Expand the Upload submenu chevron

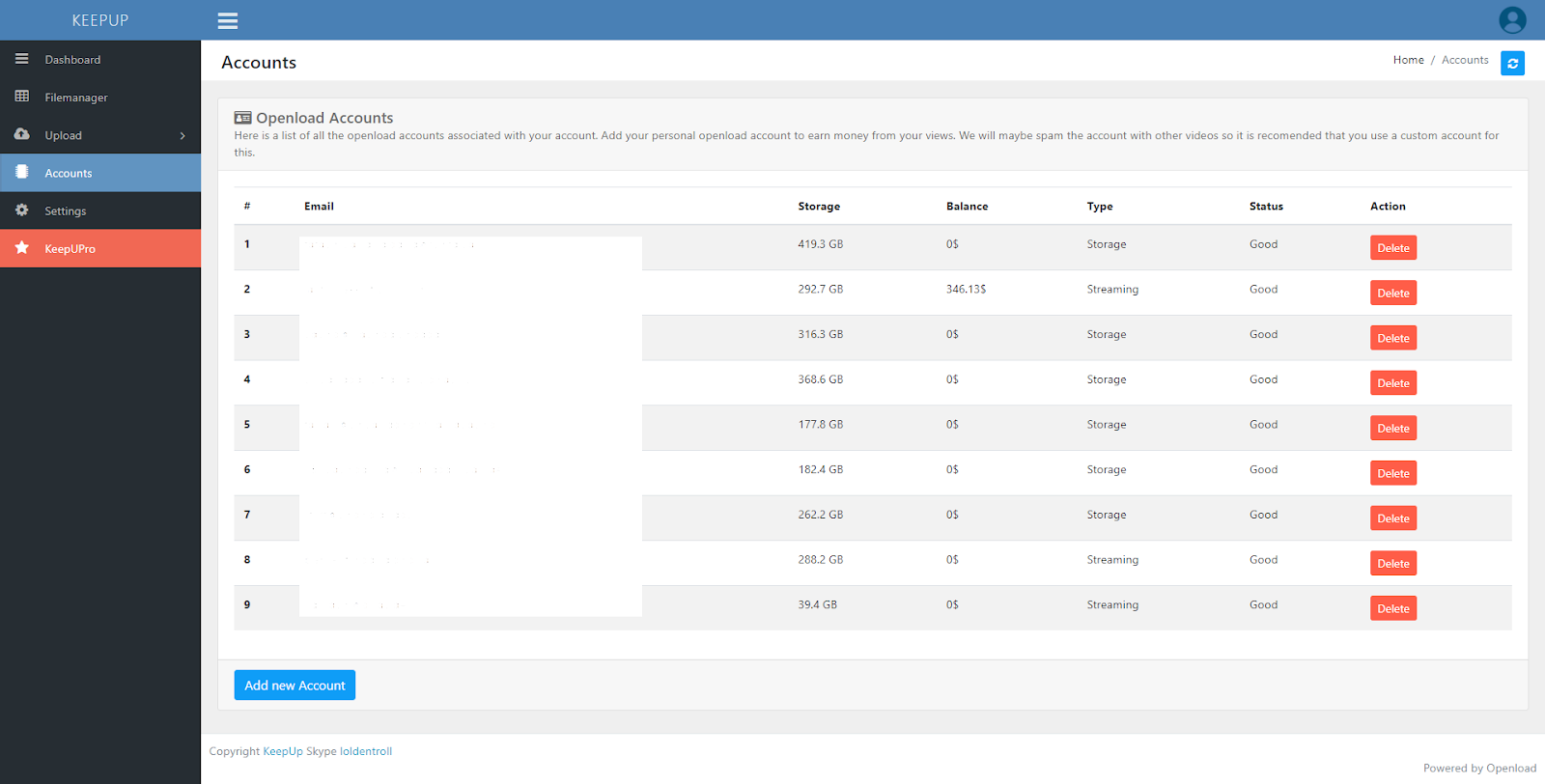(183, 136)
